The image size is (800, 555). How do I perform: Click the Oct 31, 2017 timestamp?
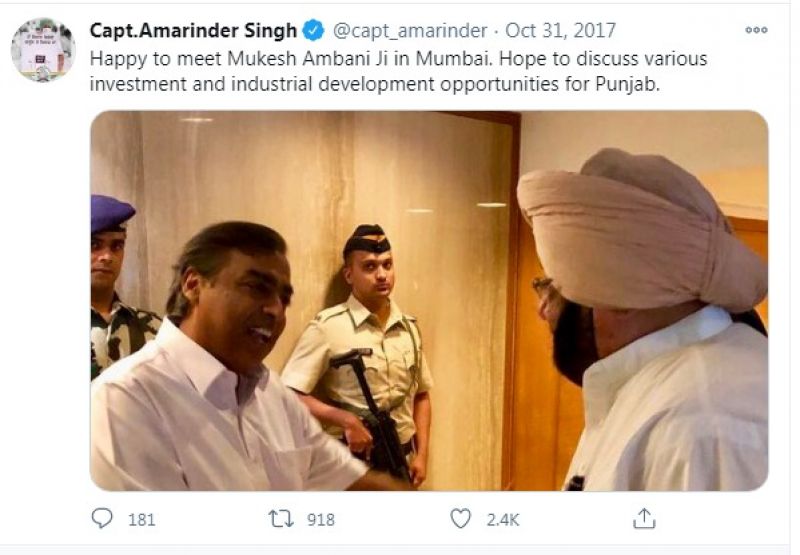[x=561, y=30]
